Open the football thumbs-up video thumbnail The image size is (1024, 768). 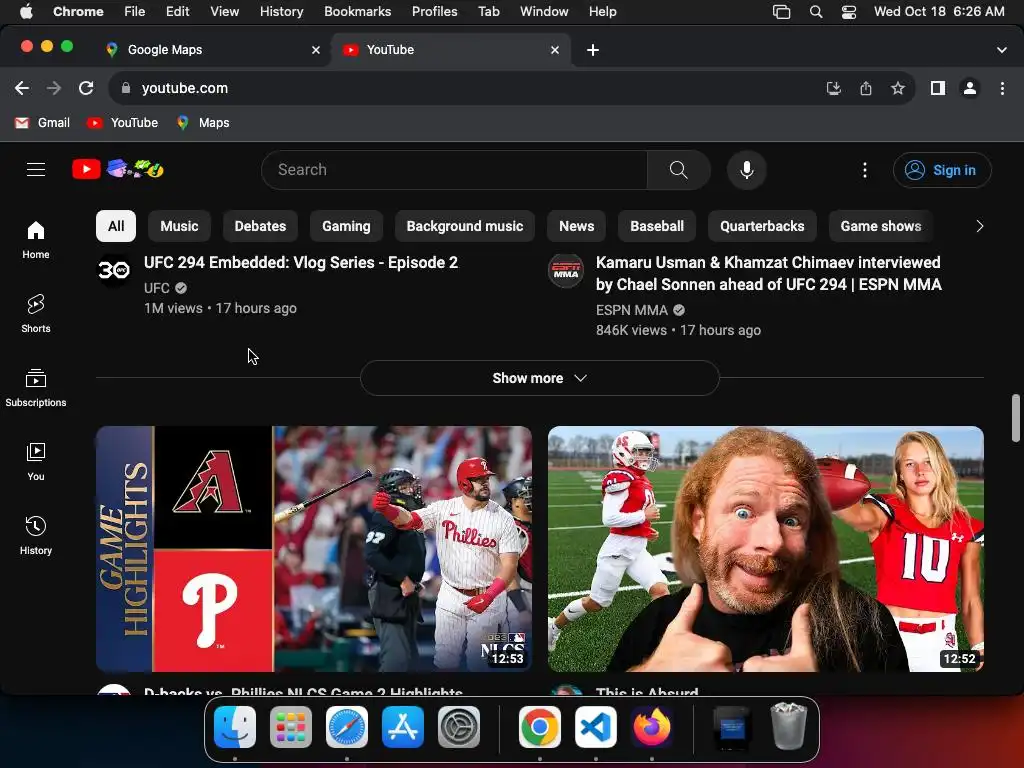tap(766, 549)
